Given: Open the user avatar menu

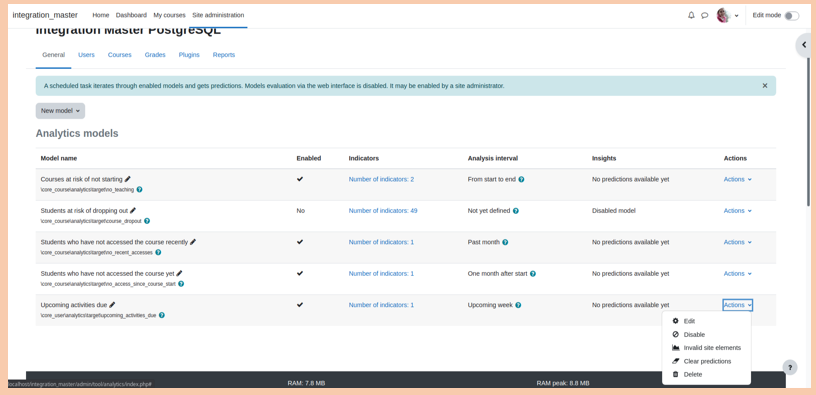Looking at the screenshot, I should (x=728, y=15).
